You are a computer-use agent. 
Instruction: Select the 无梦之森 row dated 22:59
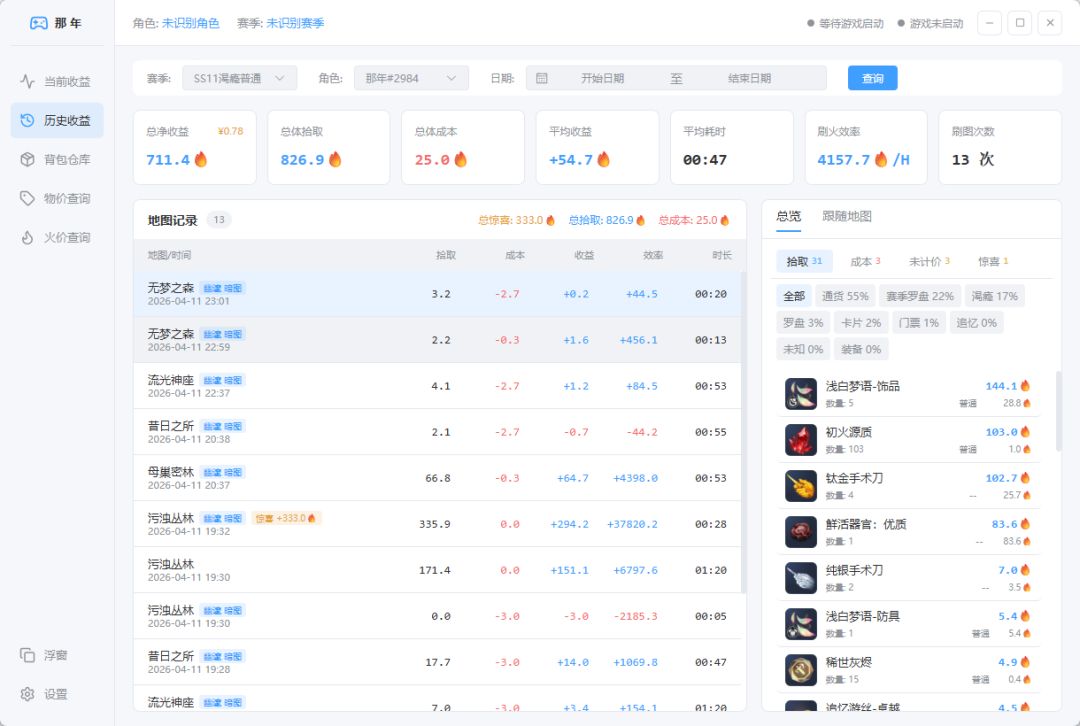[437, 340]
